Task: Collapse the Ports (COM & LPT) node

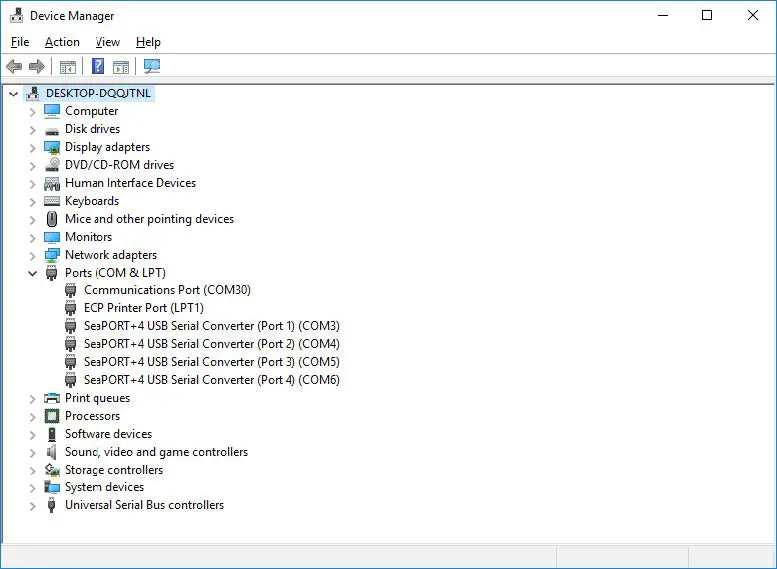Action: point(32,273)
